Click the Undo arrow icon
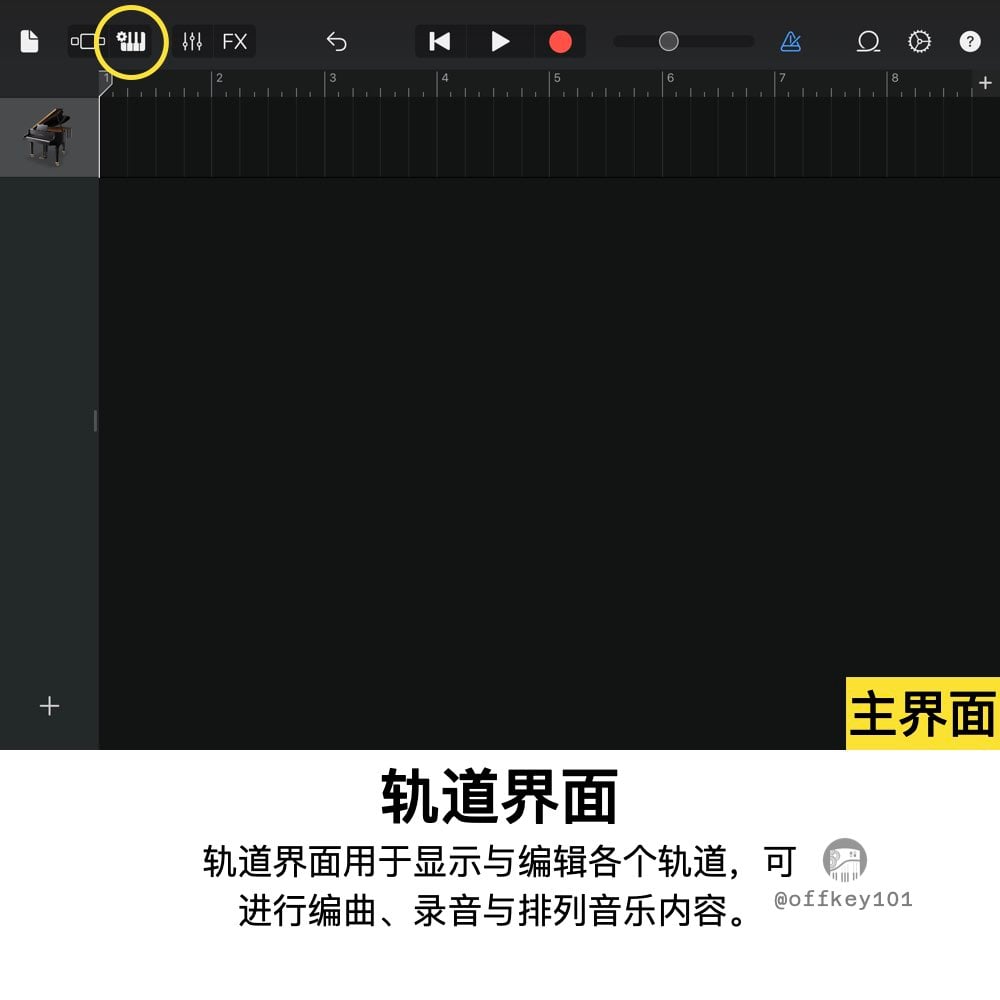Image resolution: width=1000 pixels, height=1000 pixels. (338, 41)
